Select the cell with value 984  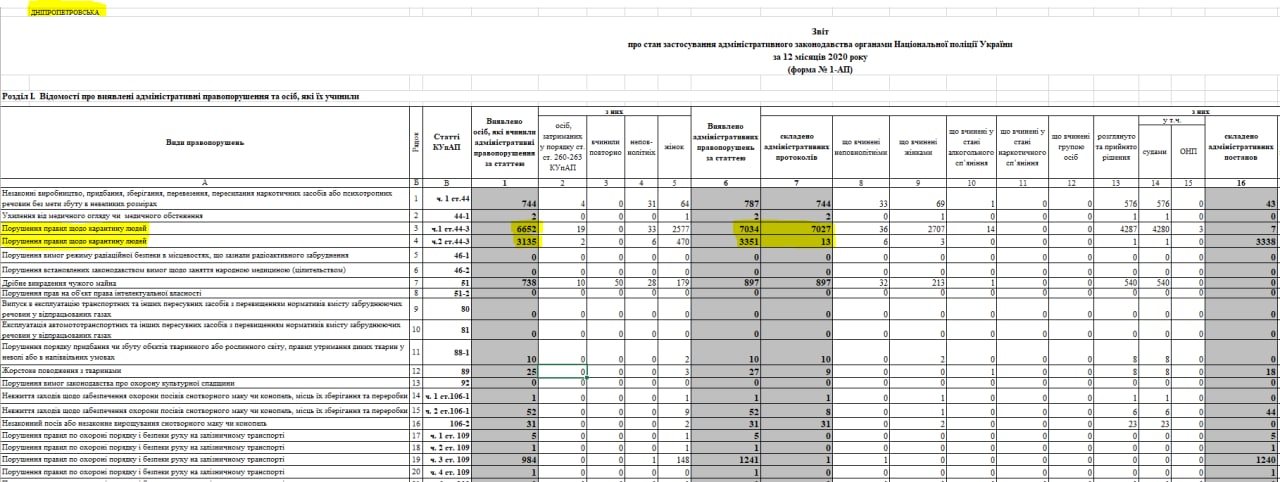click(x=504, y=462)
